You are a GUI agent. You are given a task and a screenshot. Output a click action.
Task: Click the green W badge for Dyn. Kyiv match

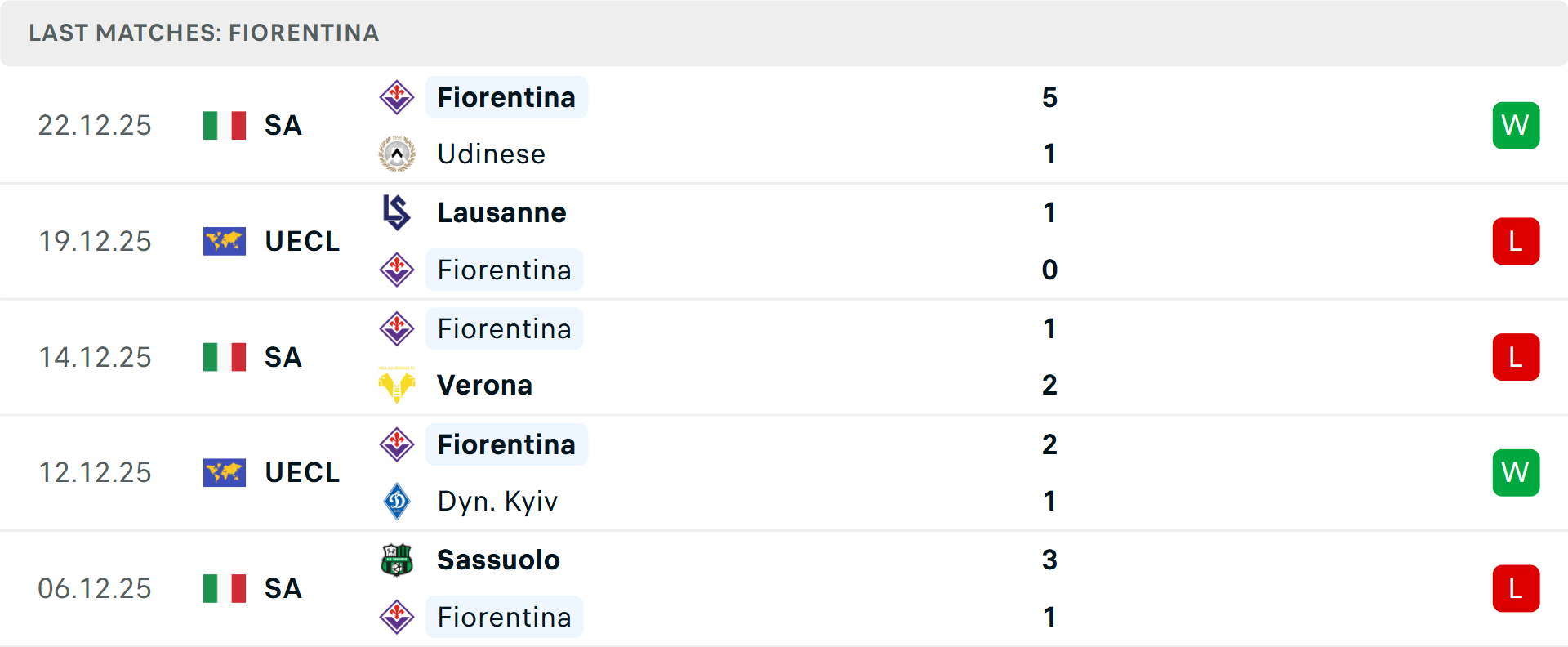1516,472
